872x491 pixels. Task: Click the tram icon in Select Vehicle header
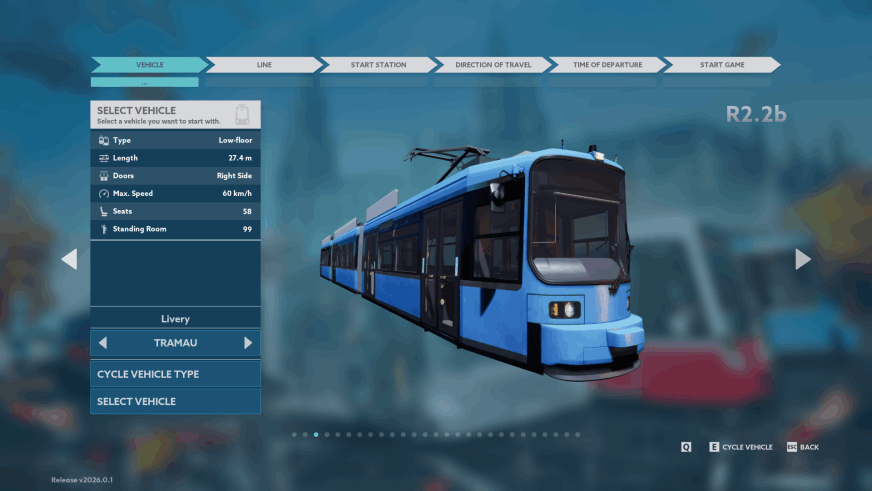point(242,115)
